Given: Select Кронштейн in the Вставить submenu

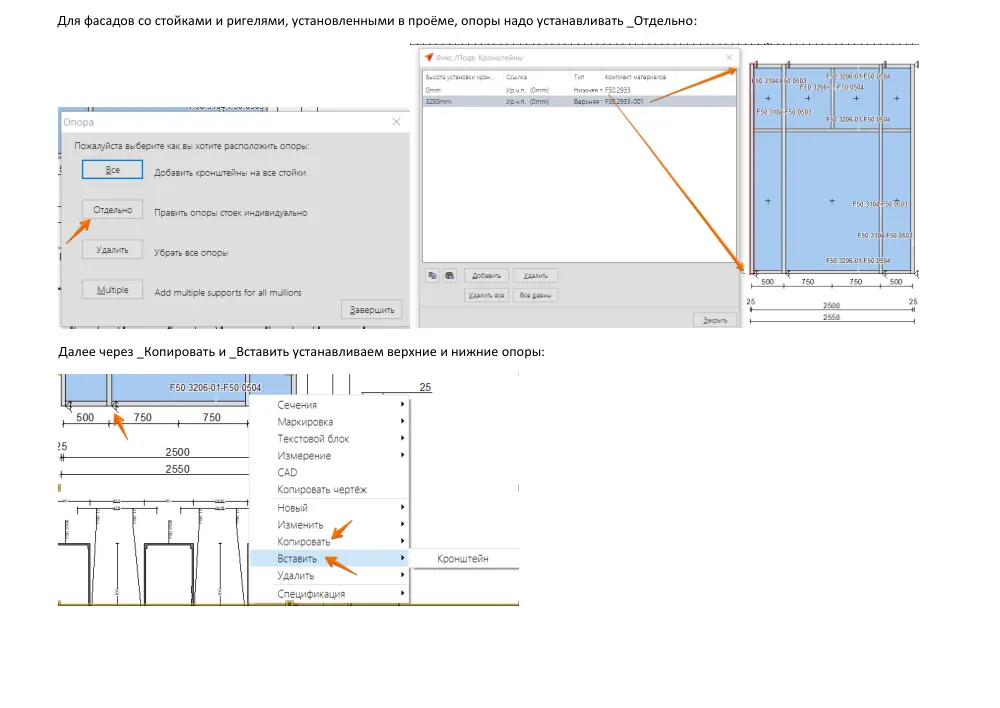Looking at the screenshot, I should pos(464,559).
